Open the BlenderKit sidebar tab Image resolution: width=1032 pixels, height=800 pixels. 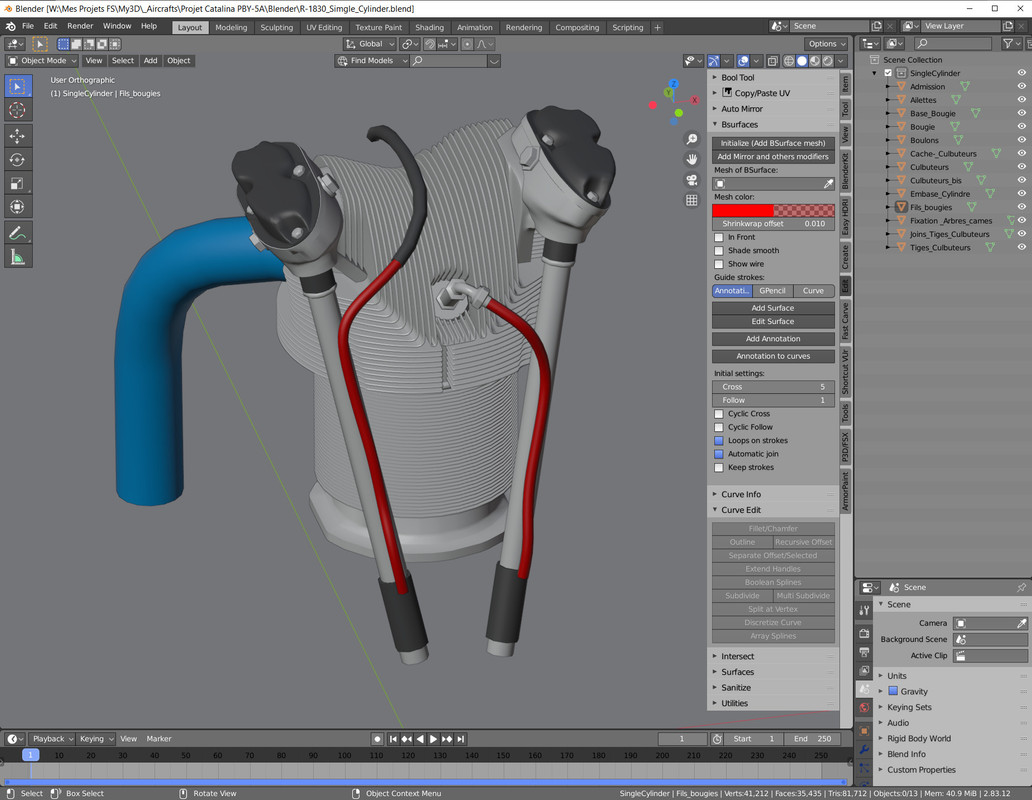point(845,171)
